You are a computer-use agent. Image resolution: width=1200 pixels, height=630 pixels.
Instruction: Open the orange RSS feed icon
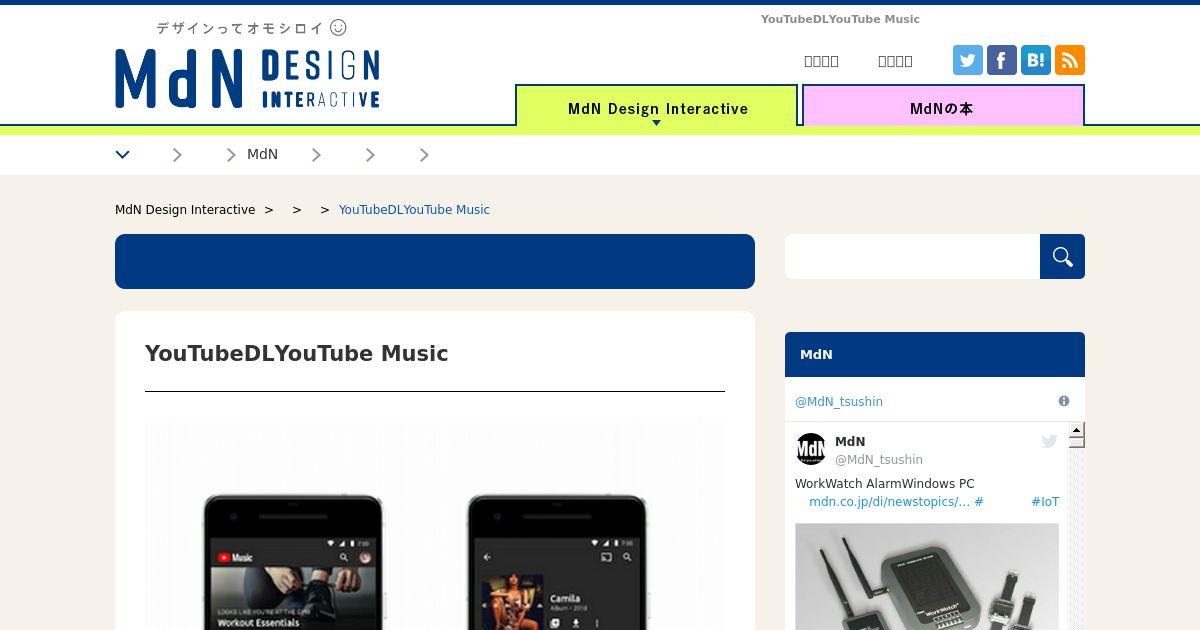1070,60
